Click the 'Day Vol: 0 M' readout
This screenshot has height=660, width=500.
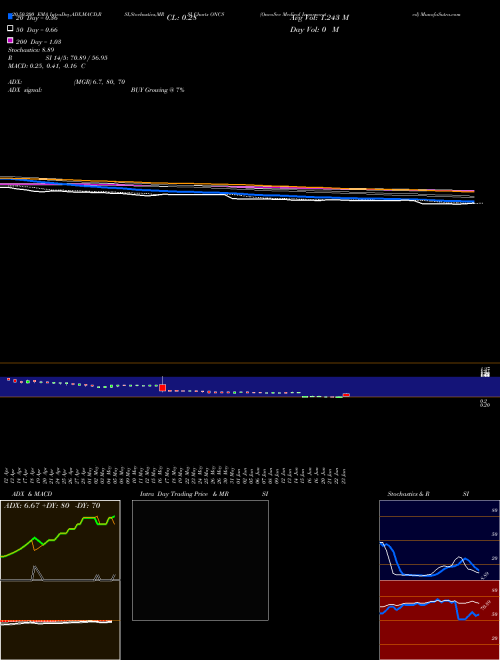(x=314, y=30)
